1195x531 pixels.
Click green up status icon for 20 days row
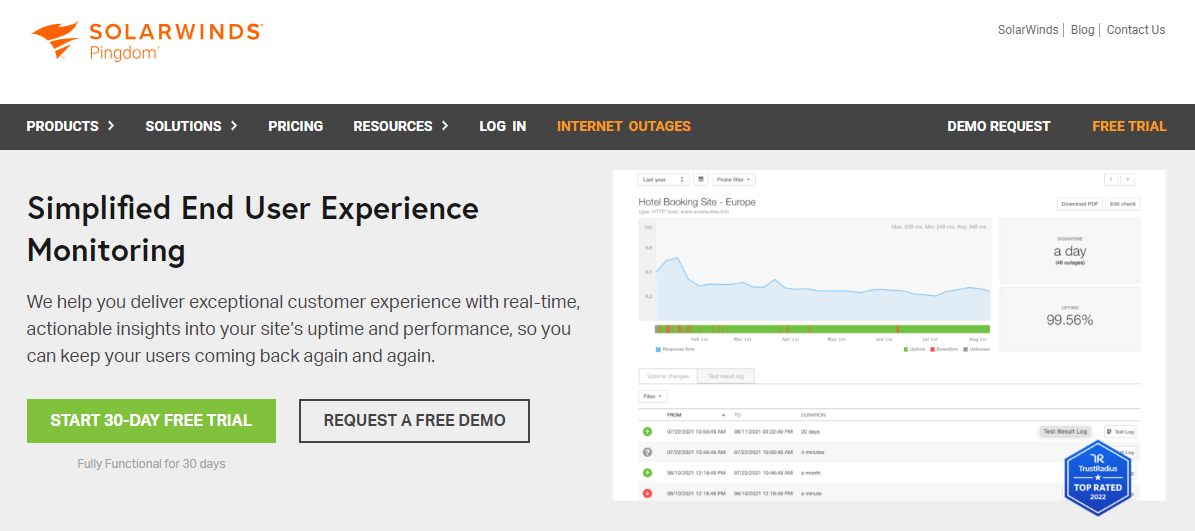(648, 432)
